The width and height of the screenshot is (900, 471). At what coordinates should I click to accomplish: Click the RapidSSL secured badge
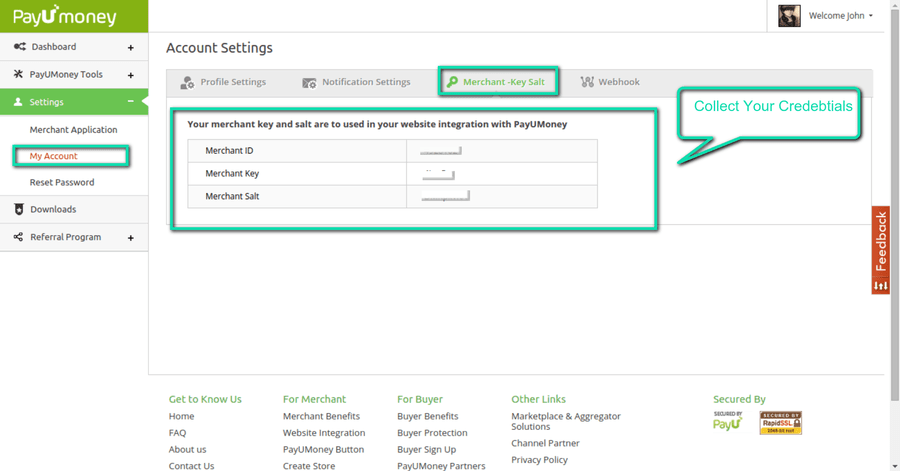point(780,423)
